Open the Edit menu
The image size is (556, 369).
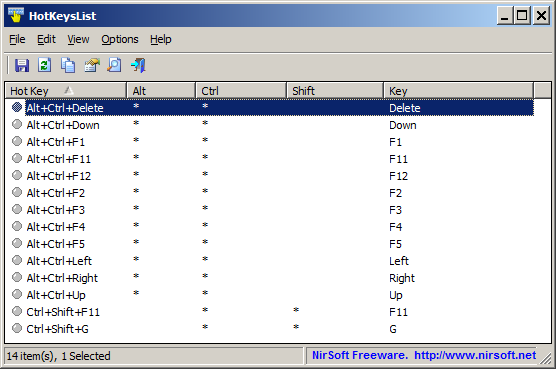point(46,39)
